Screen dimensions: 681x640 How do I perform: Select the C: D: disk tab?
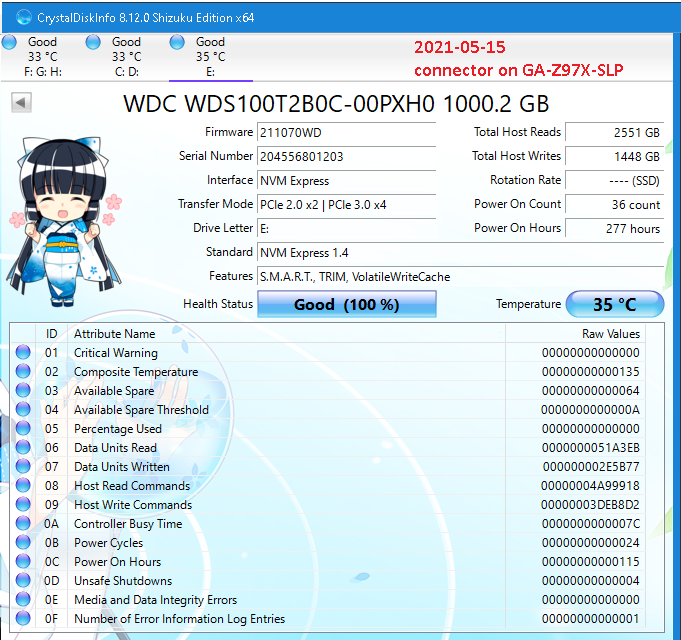coord(126,57)
